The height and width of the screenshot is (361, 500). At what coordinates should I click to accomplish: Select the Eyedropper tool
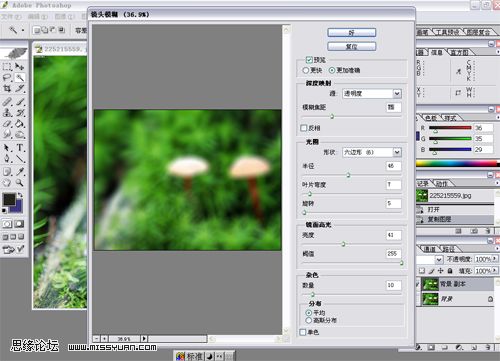20,172
